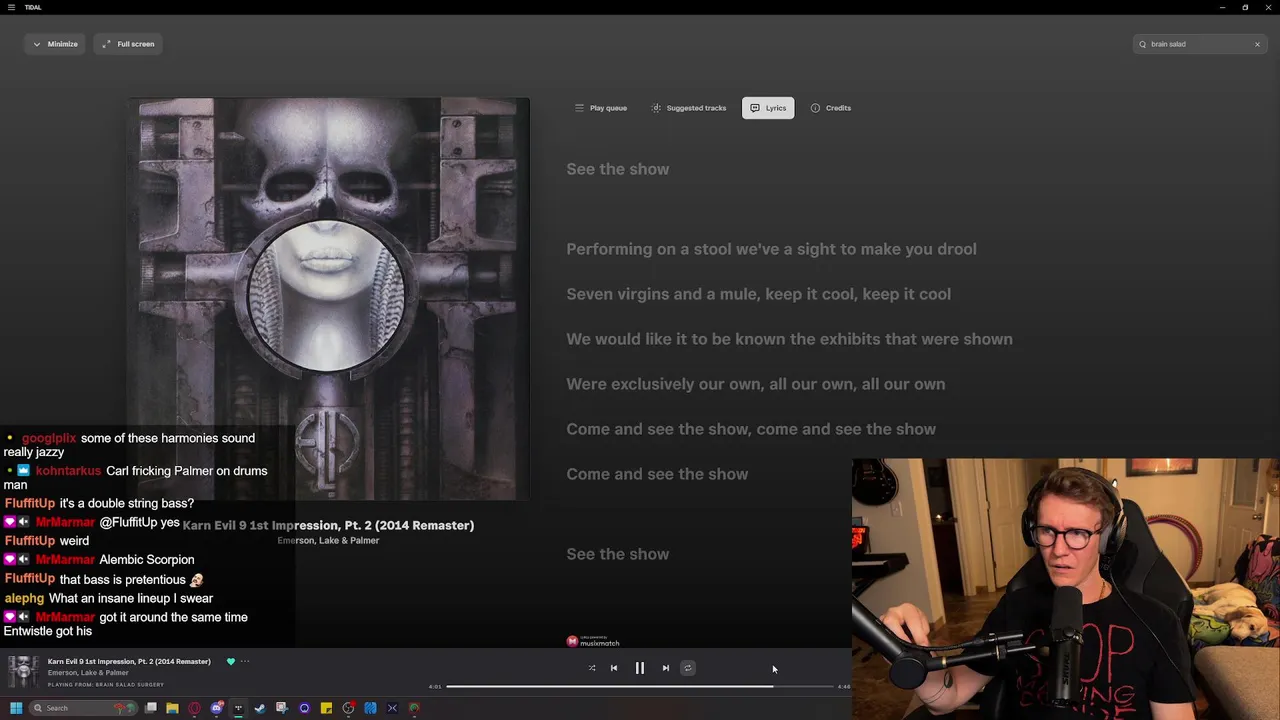Open 'Playing from: Brain Salad Surgery' link
1280x720 pixels.
pos(105,685)
